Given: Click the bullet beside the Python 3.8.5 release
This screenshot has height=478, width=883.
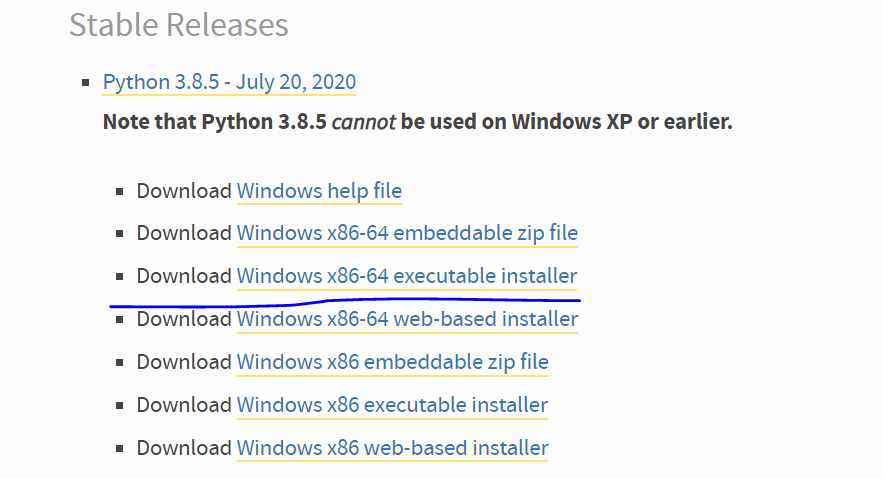Looking at the screenshot, I should point(87,82).
